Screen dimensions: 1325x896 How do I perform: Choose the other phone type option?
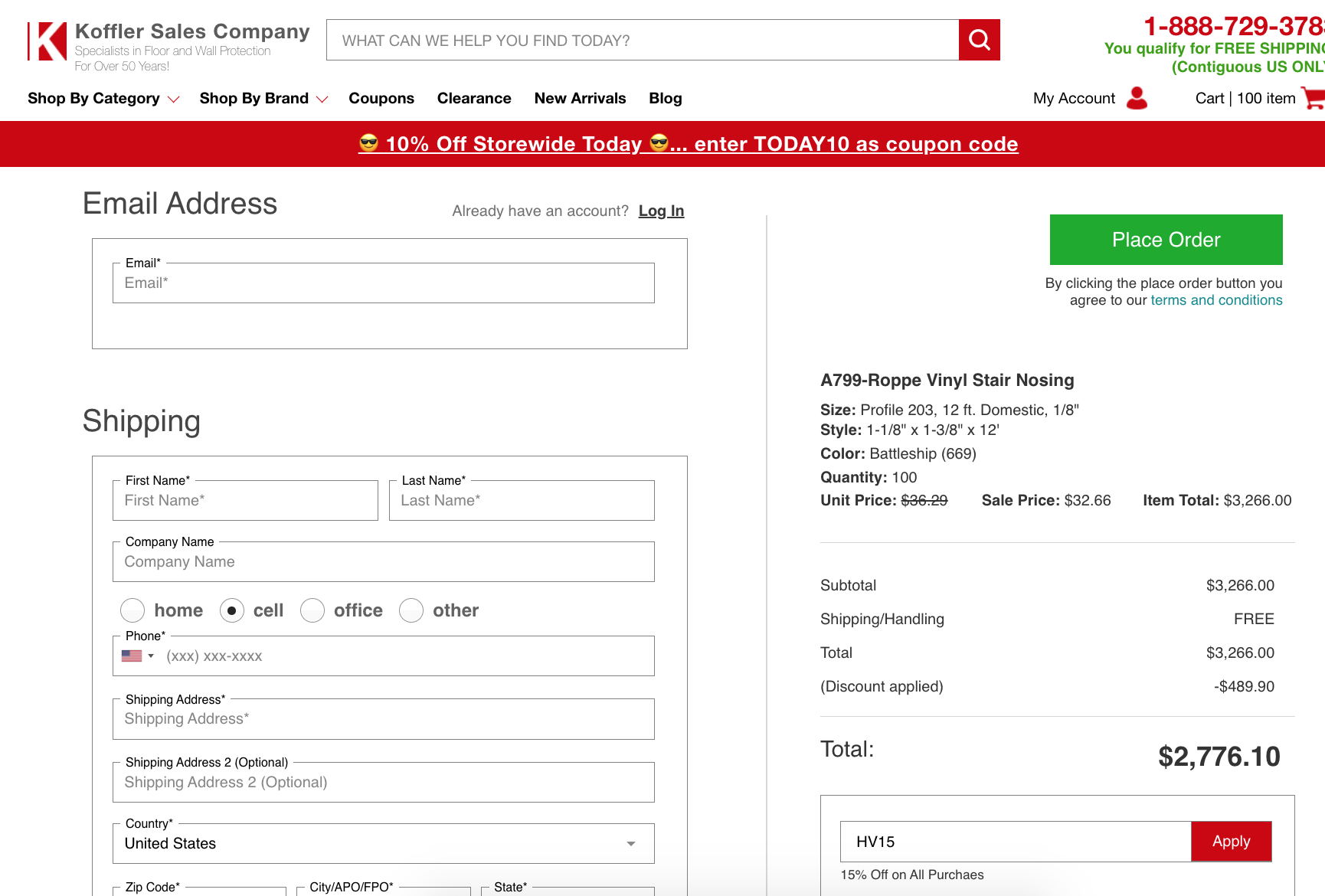[411, 610]
